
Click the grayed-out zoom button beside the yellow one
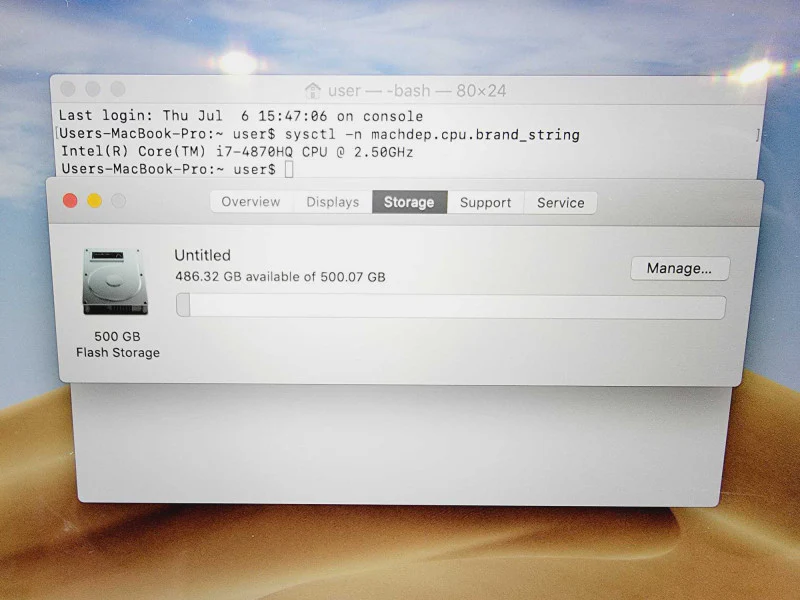[x=118, y=201]
